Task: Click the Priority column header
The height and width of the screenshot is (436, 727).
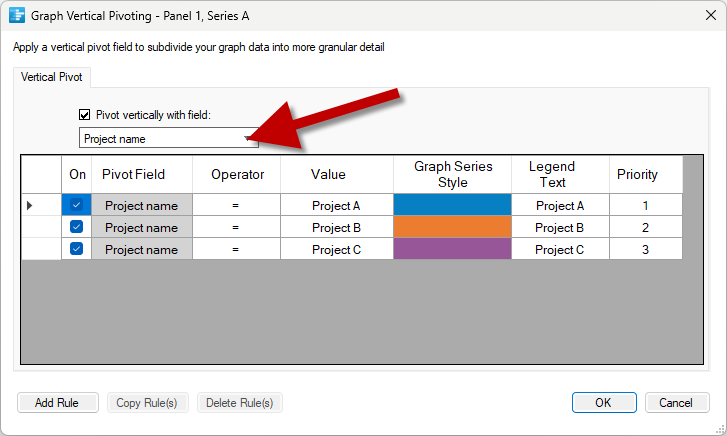Action: [646, 174]
